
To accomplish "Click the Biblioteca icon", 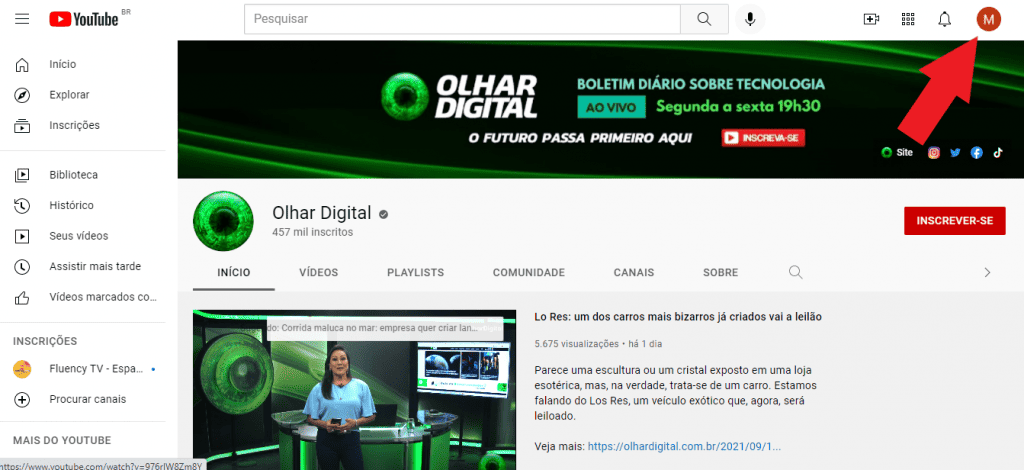I will 22,175.
